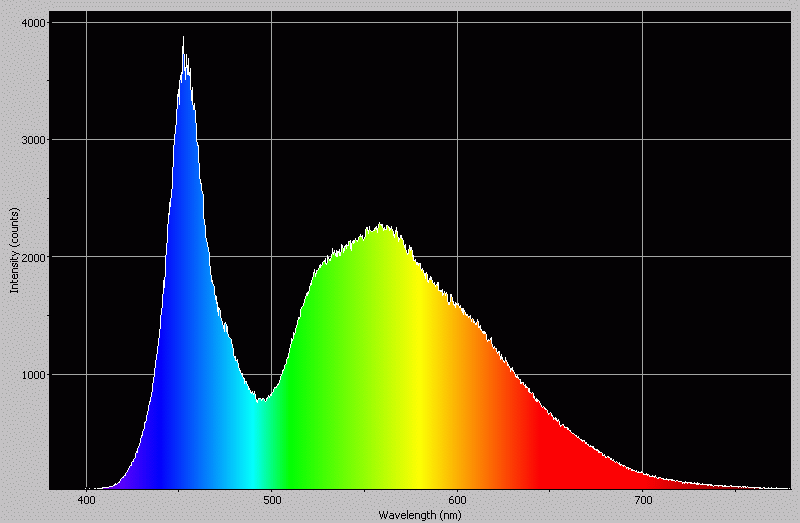The height and width of the screenshot is (523, 800).
Task: Click the 600 label on the wavelength axis
Action: (457, 498)
